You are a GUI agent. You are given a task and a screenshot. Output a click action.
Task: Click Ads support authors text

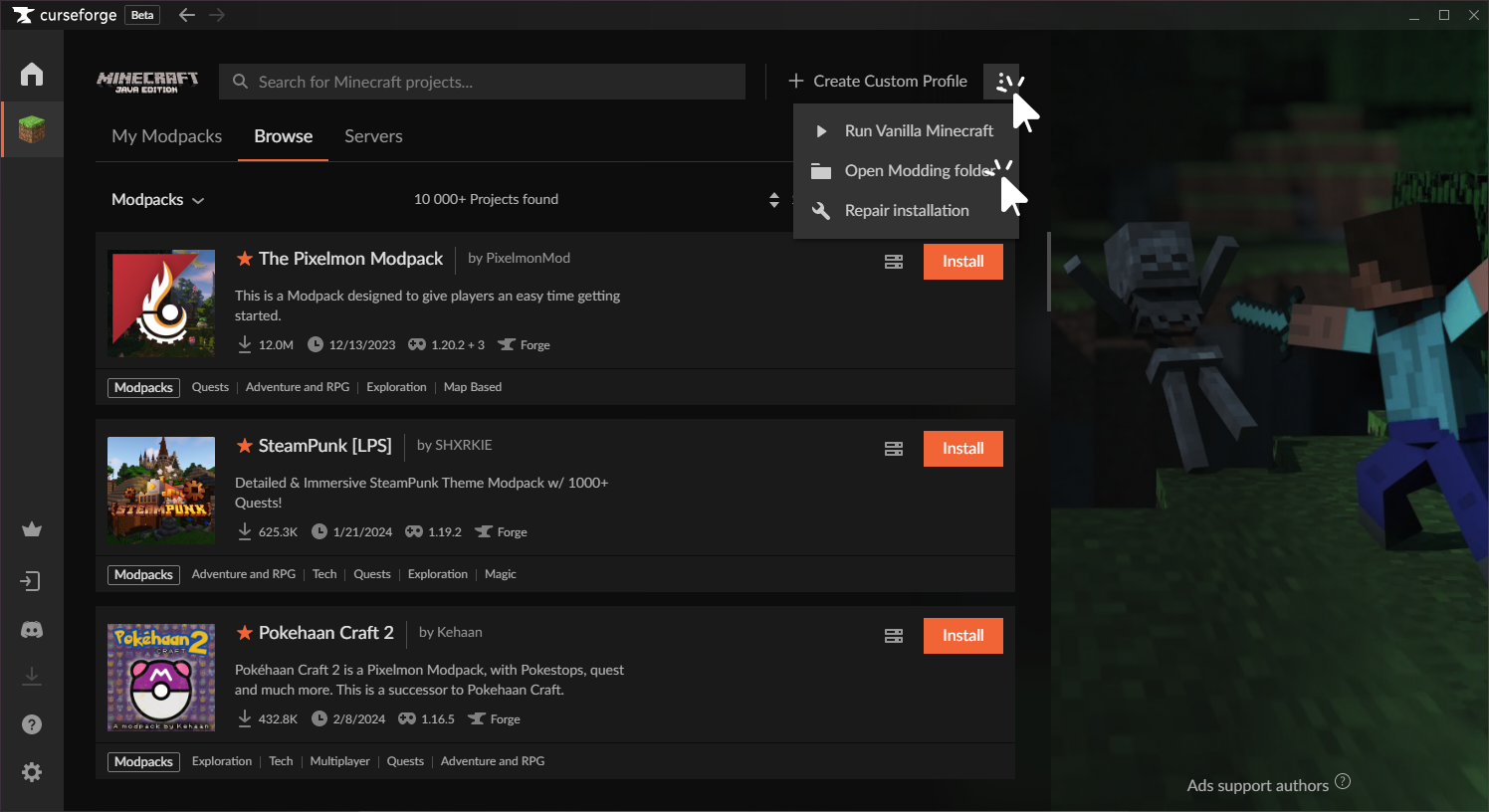pos(1258,785)
